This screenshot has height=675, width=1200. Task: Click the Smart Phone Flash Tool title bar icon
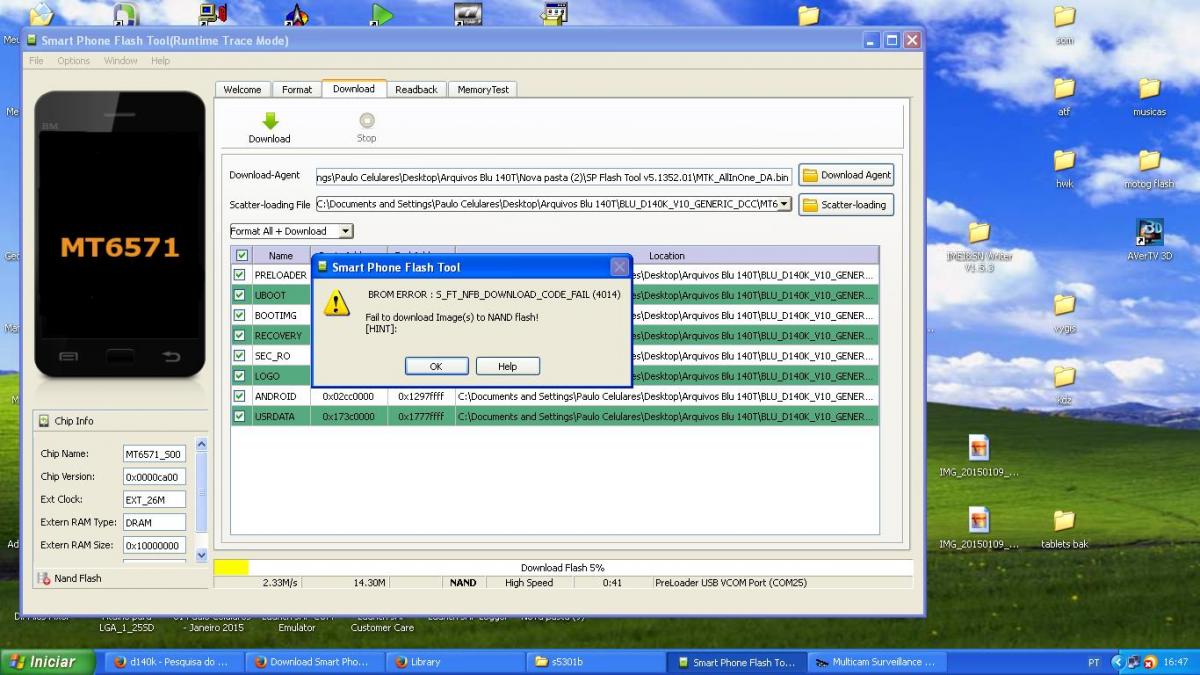31,40
